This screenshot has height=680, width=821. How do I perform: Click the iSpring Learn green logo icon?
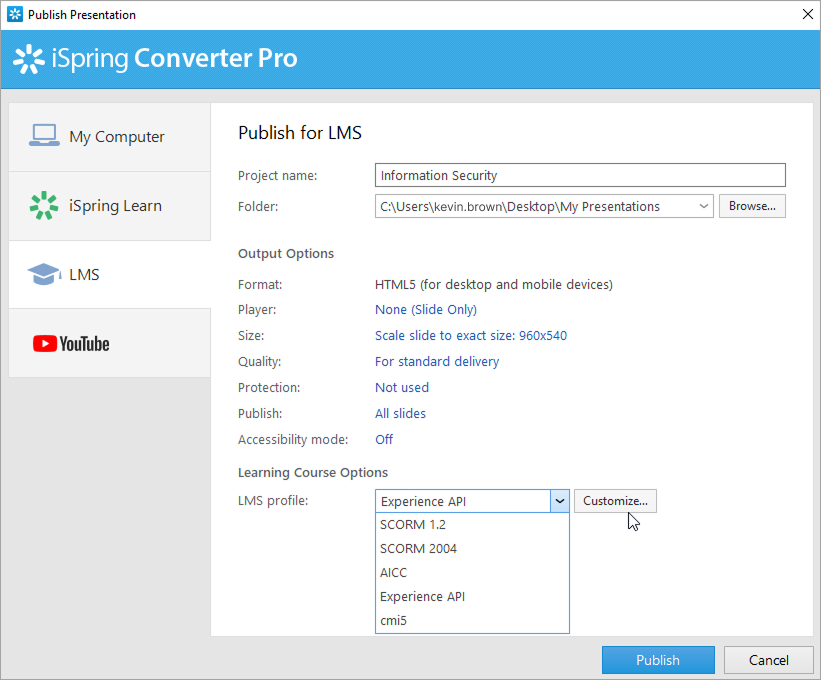coord(43,206)
